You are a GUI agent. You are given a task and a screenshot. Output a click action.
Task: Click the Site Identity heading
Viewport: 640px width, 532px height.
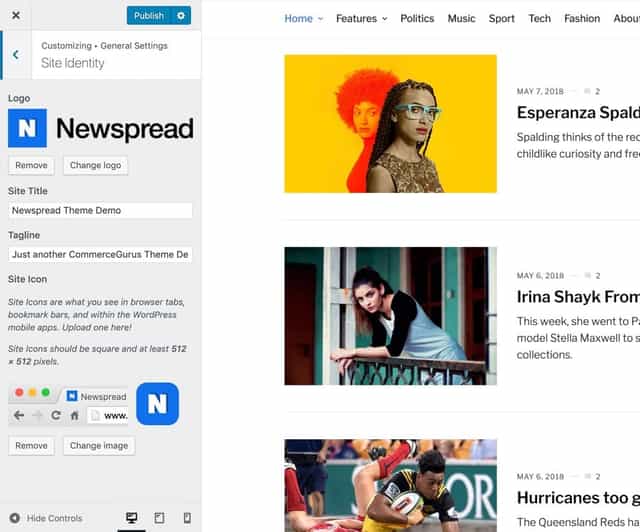(73, 63)
